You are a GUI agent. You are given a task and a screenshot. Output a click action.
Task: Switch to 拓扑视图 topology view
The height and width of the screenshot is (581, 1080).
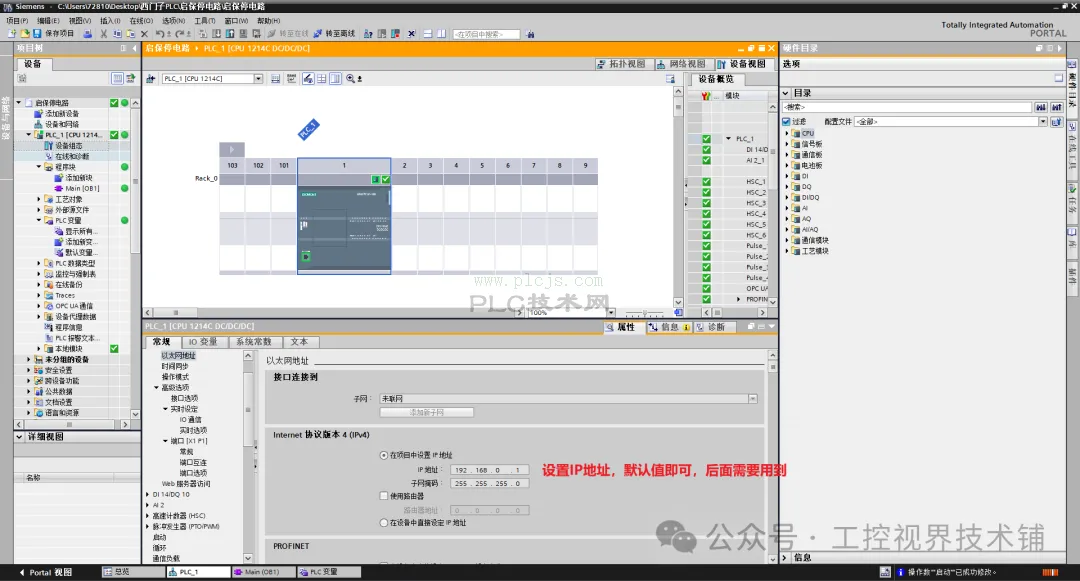pos(621,63)
